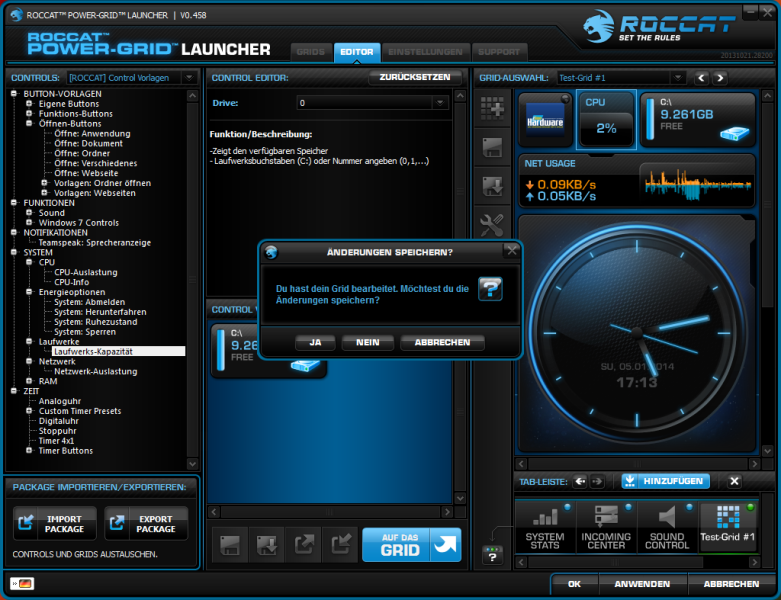
Task: Click OK at the bottom of the window
Action: pyautogui.click(x=574, y=584)
